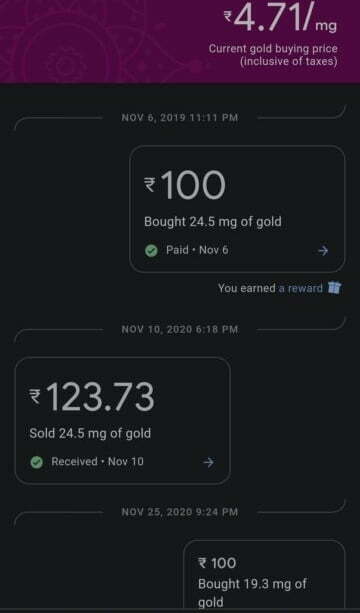The image size is (360, 613).
Task: Open arrow on ₹123.73 sold gold card
Action: tap(208, 462)
